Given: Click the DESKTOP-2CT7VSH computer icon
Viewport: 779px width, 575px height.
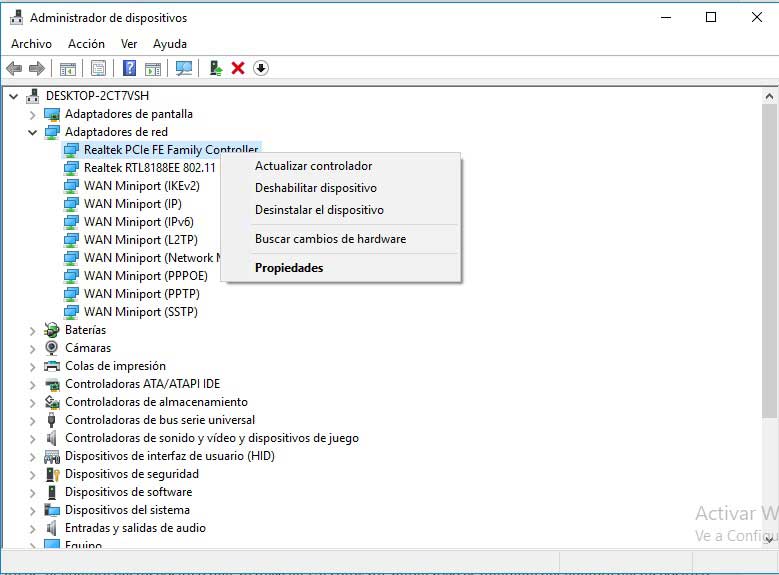Looking at the screenshot, I should (33, 95).
